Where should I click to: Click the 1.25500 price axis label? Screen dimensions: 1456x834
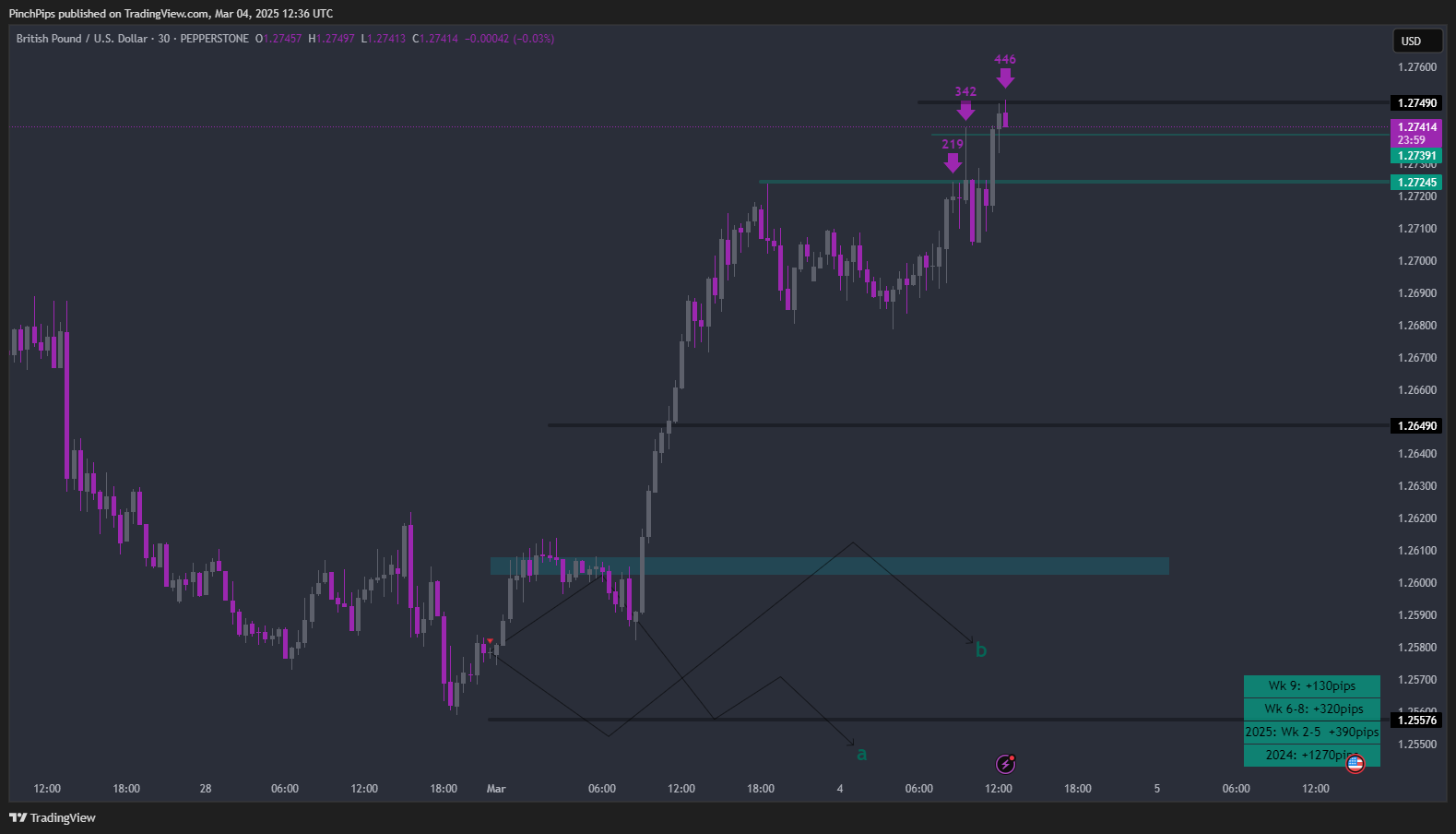(x=1417, y=745)
